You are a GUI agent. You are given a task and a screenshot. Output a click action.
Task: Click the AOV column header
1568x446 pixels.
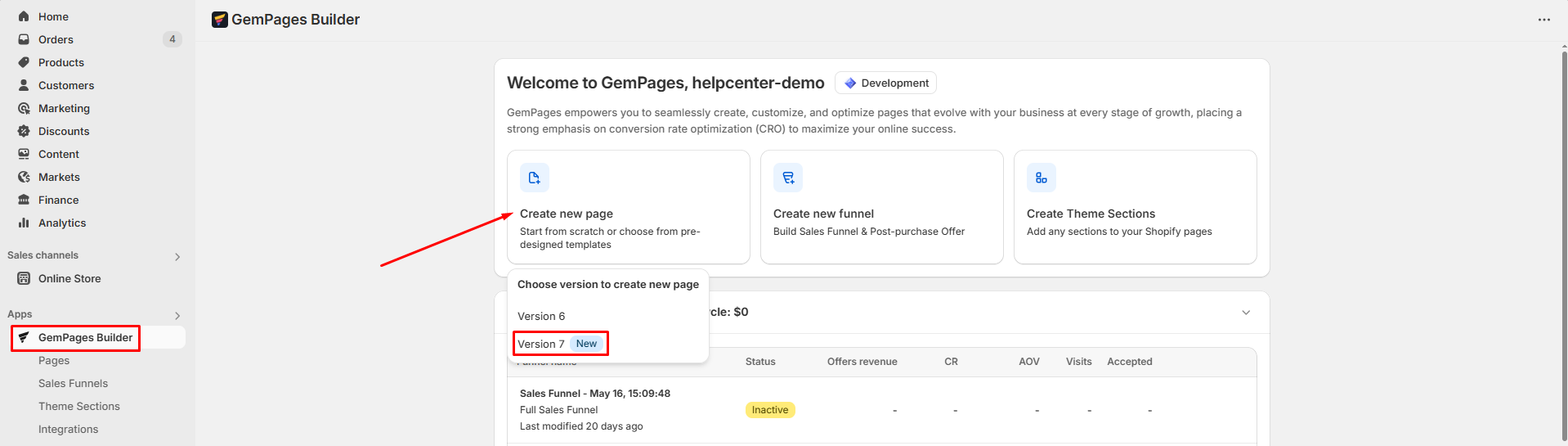coord(1029,362)
